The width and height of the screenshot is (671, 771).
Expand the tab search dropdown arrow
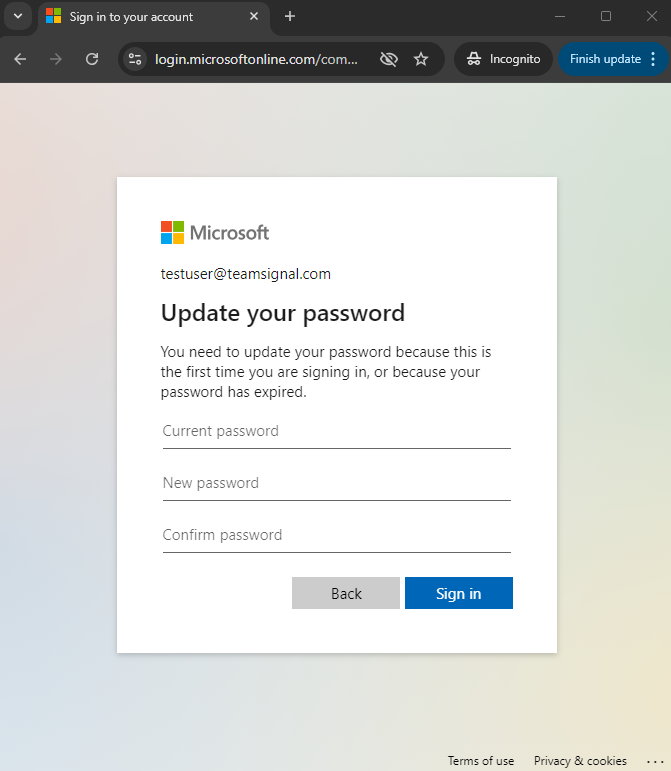[x=18, y=16]
